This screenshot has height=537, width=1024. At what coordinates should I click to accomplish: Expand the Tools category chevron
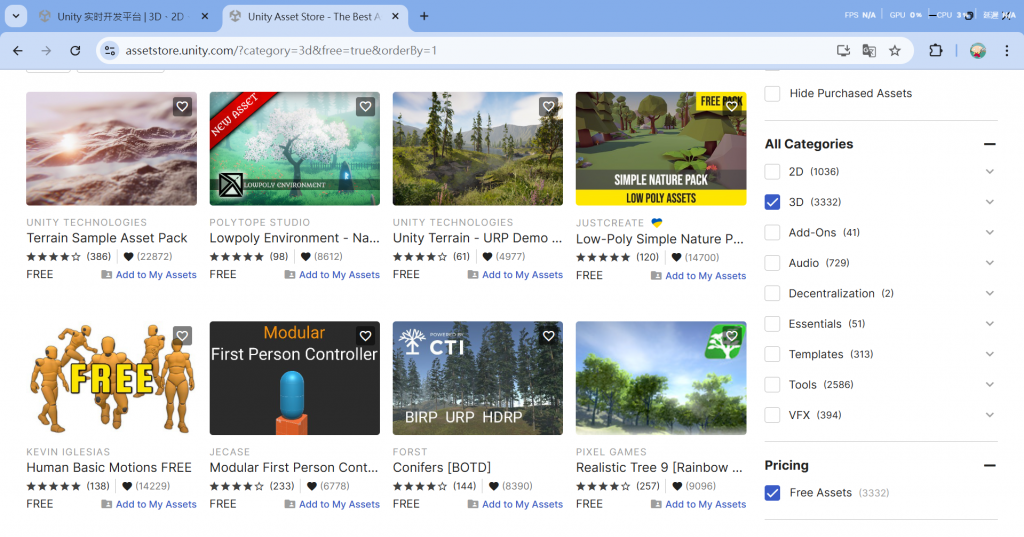click(x=989, y=384)
